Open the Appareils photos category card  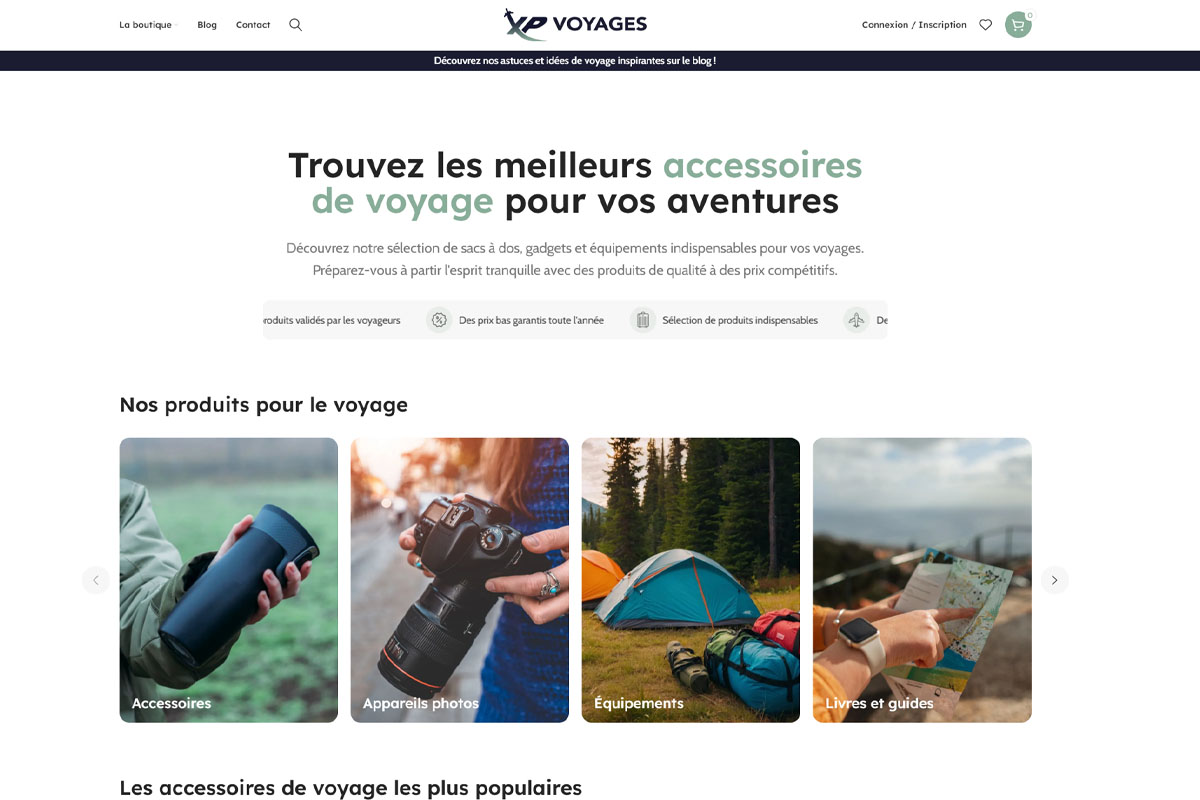point(460,580)
